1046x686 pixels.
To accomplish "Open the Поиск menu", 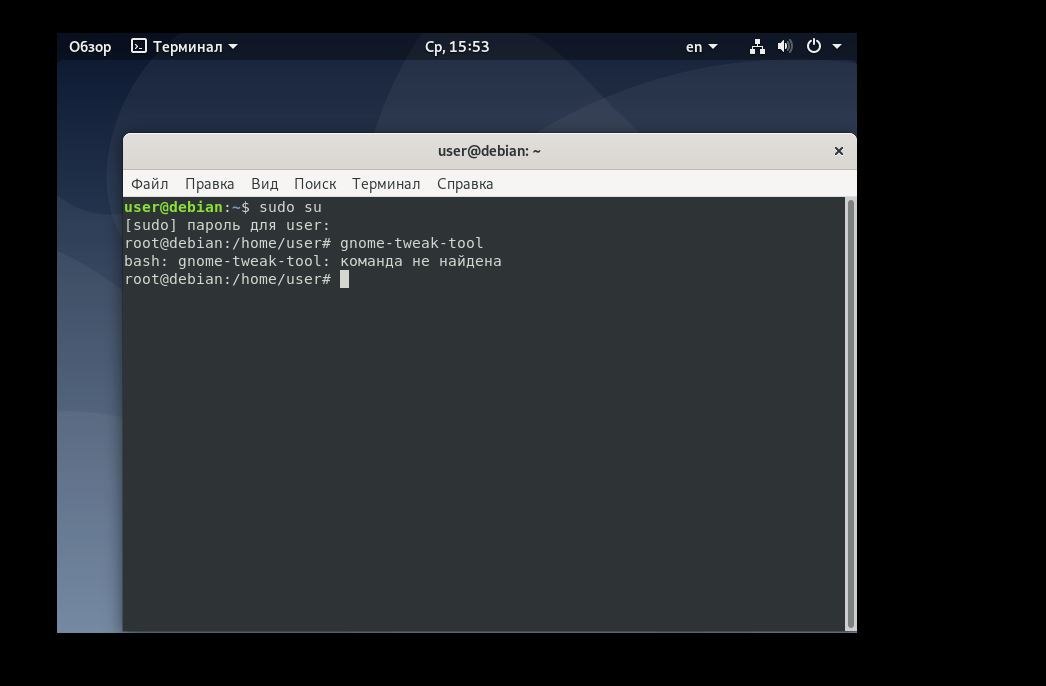I will [x=315, y=184].
